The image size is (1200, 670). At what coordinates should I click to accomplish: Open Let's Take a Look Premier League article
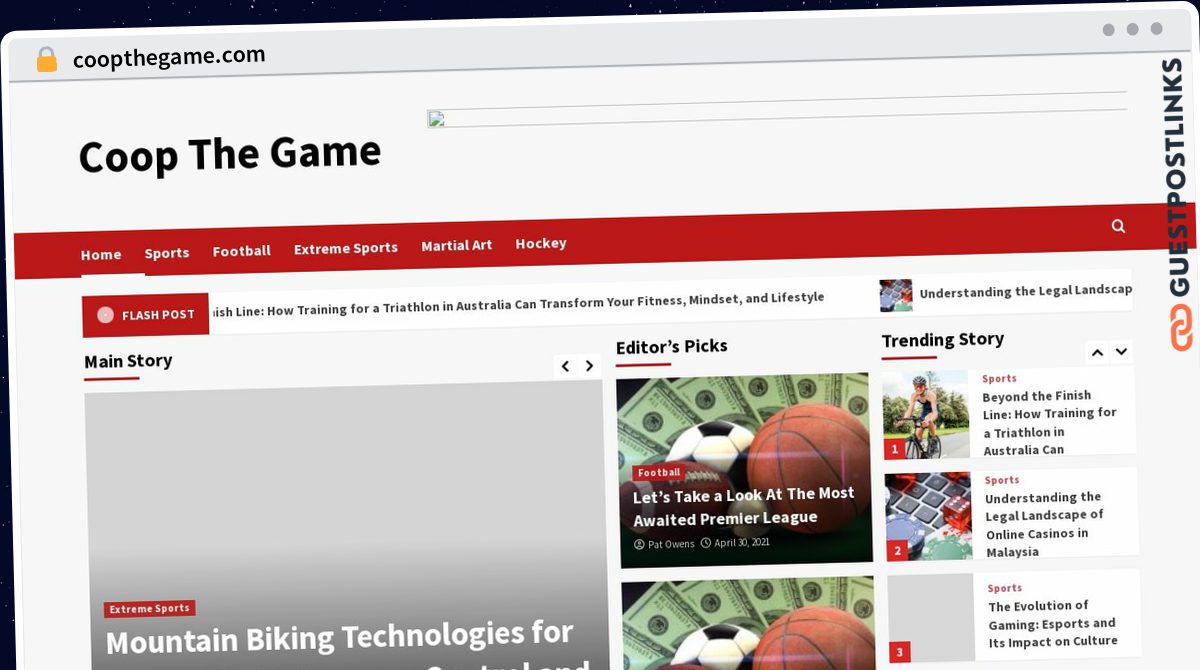(x=744, y=506)
